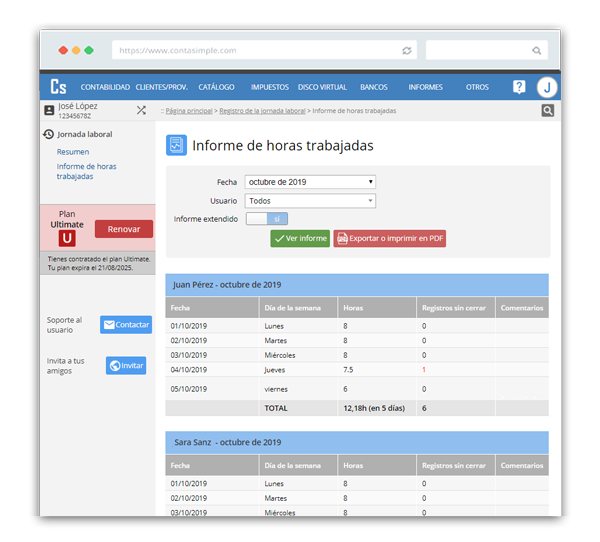Open the CATÁLOGO menu

[216, 87]
